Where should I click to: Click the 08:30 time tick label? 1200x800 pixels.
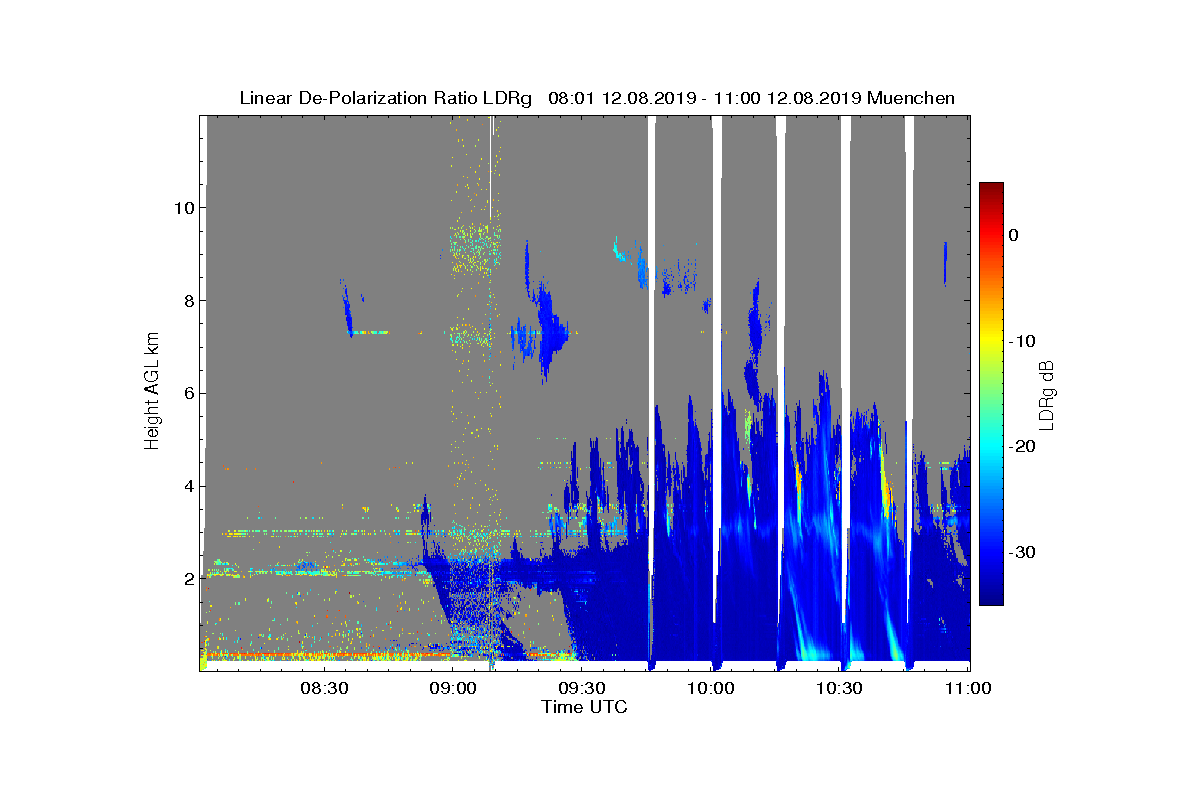click(323, 689)
